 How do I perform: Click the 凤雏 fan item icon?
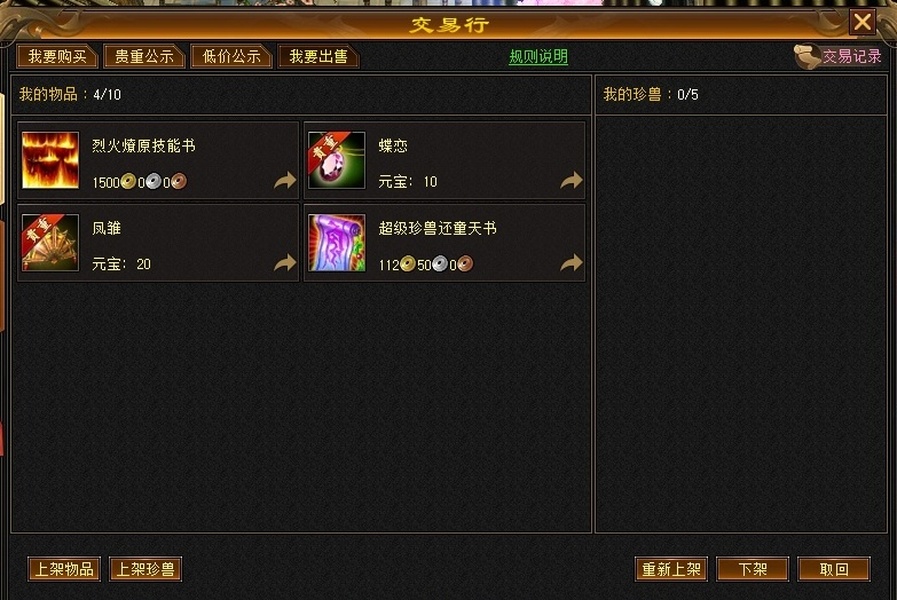coord(50,243)
